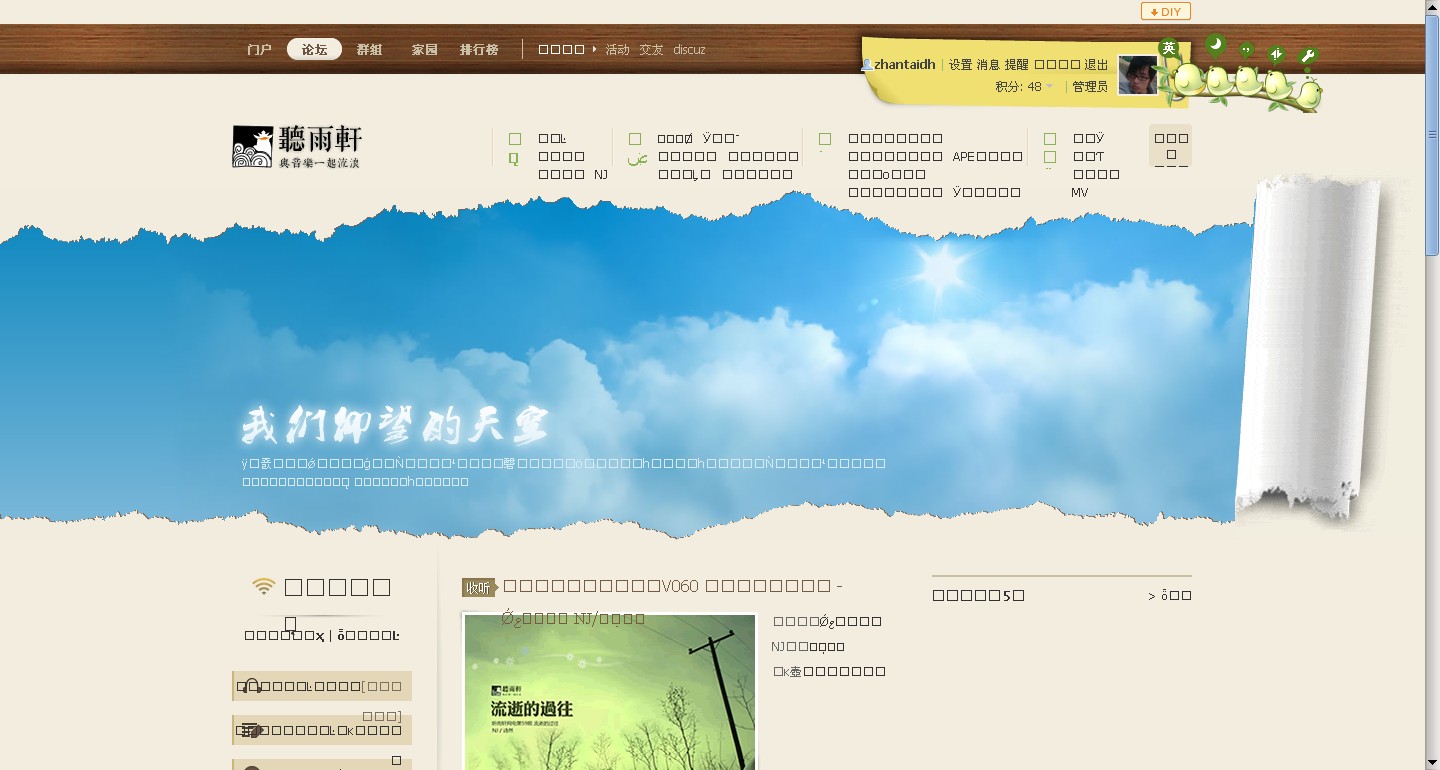Click the user avatar photo

point(1138,75)
